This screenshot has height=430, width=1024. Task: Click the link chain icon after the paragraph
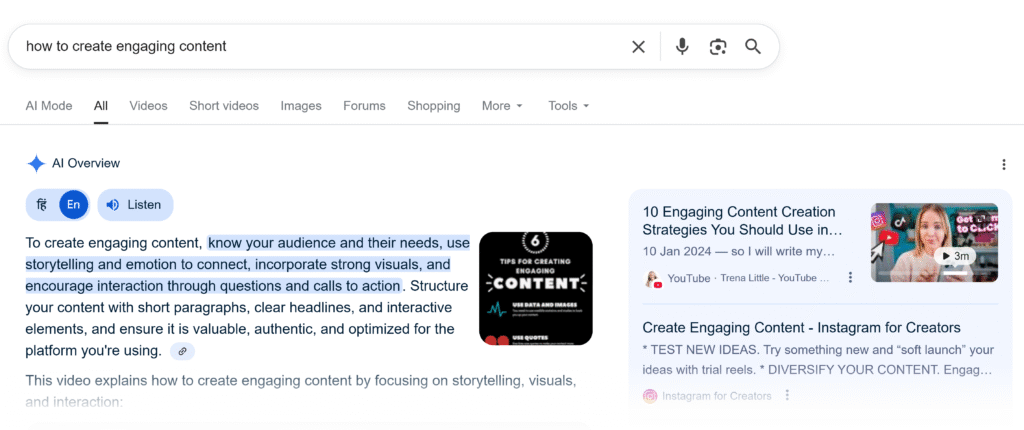181,351
